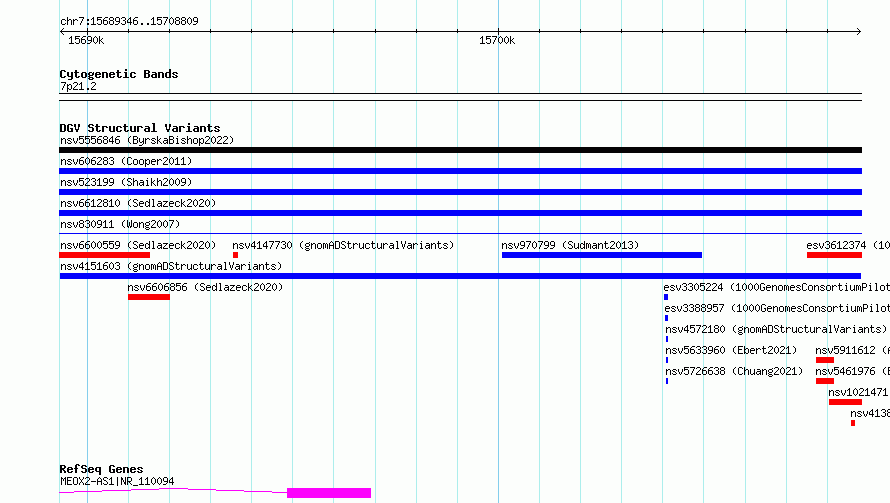
Task: Click the blue marker under nsv4572180
Action: click(x=667, y=339)
